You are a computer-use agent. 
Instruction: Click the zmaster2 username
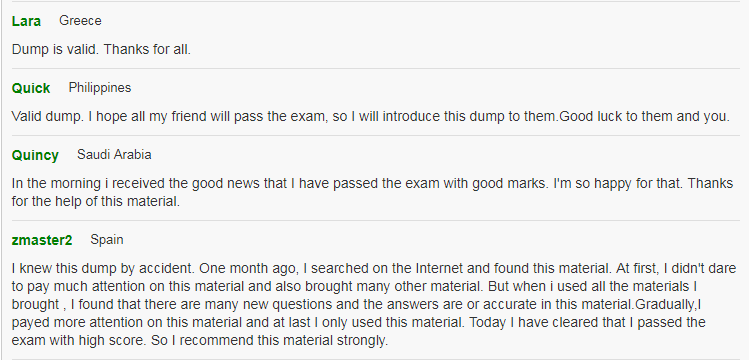coord(42,240)
